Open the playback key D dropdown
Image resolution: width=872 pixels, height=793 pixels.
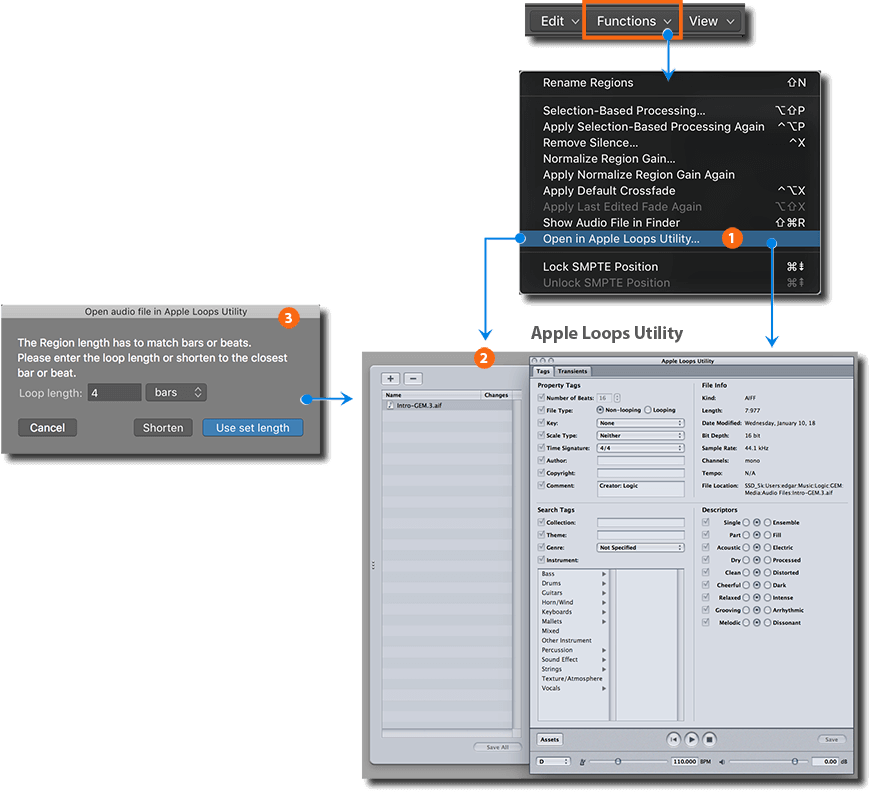click(x=554, y=762)
